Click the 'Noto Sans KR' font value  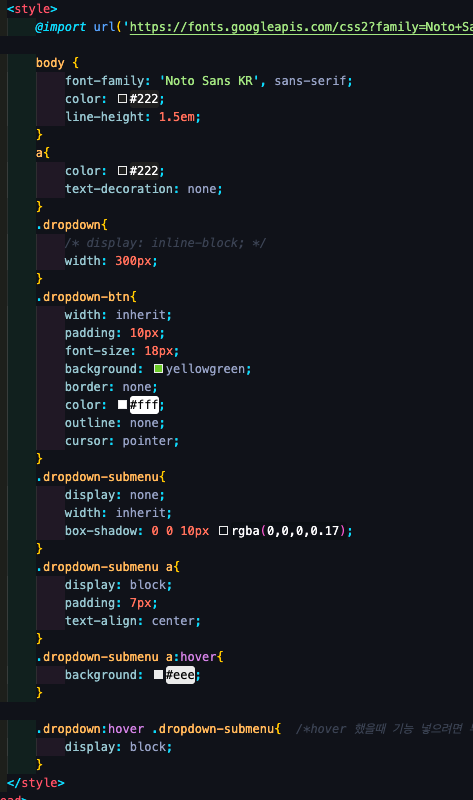point(209,81)
